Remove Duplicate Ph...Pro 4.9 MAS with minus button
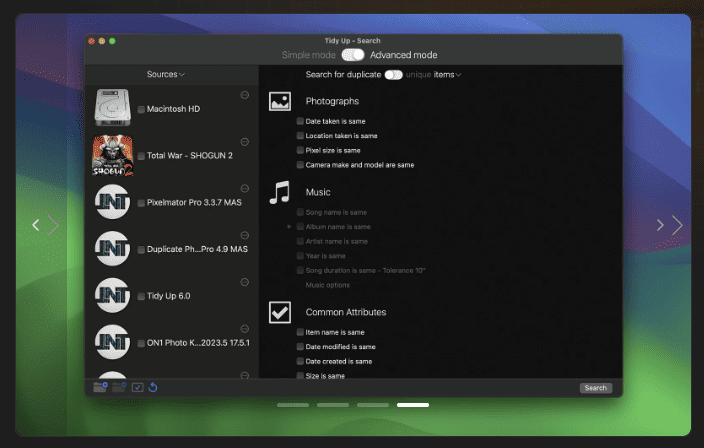 pos(245,235)
